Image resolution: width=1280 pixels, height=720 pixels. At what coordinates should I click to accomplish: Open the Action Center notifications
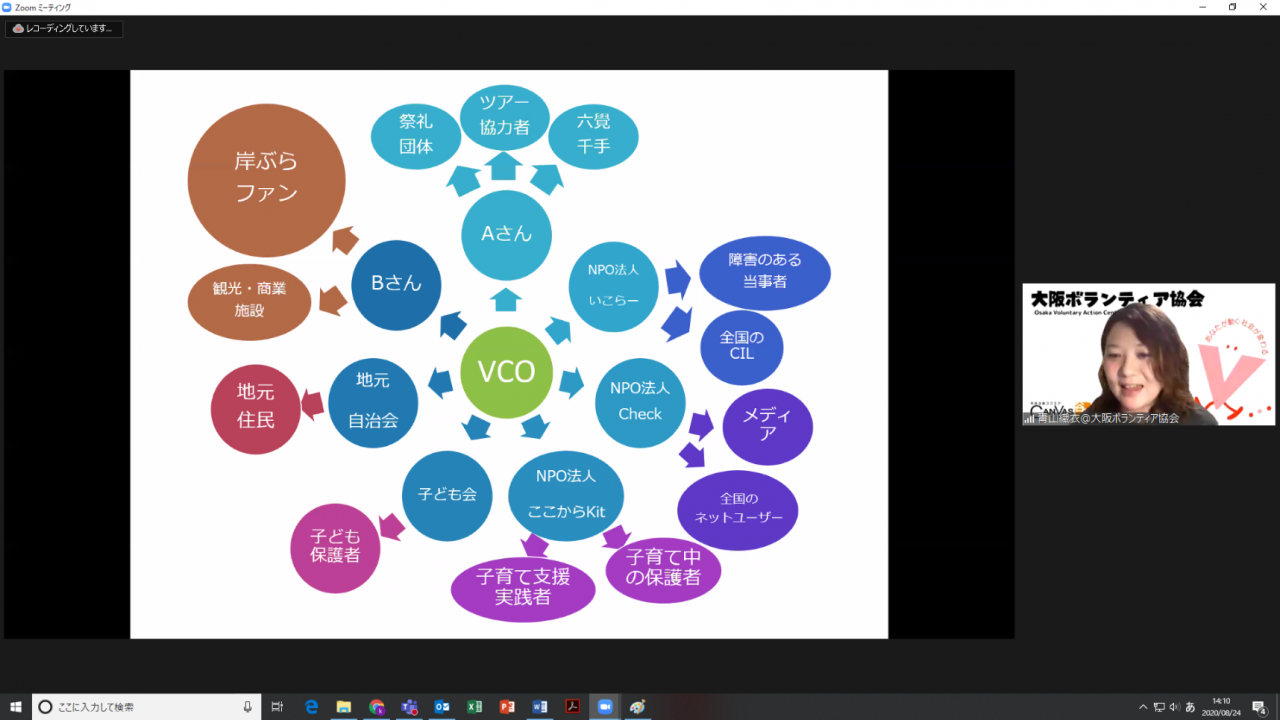pos(1259,707)
